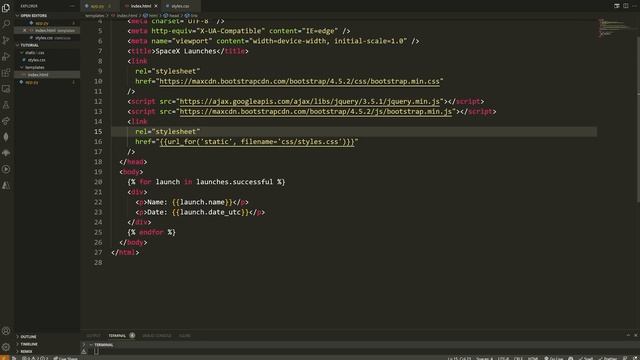Collapse the templates folder
This screenshot has height=360, width=640.
(x=47, y=67)
